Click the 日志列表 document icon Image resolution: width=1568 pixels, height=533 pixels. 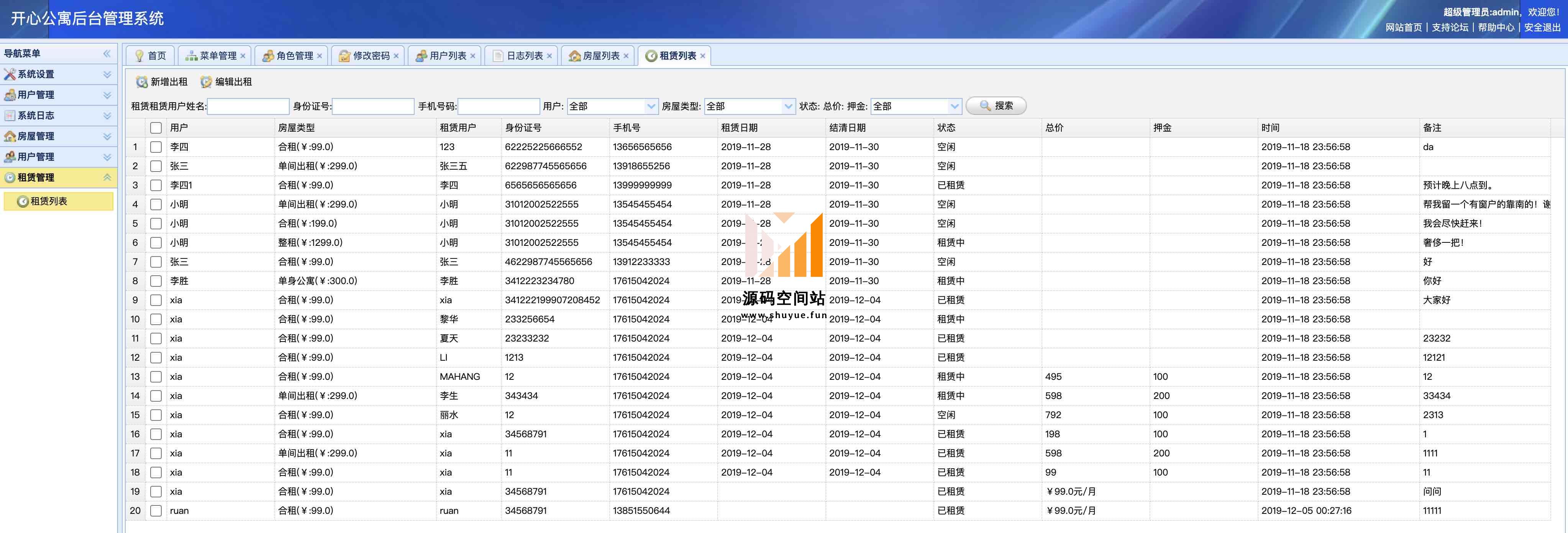coord(498,56)
